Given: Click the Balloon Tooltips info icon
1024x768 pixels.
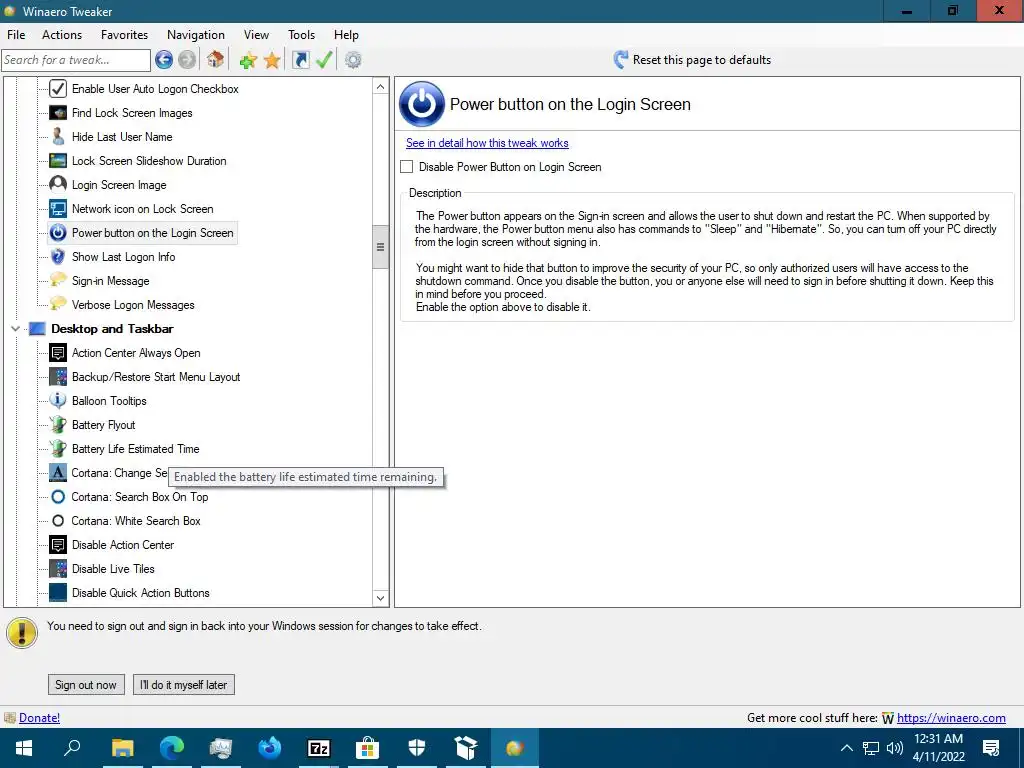Looking at the screenshot, I should pyautogui.click(x=58, y=400).
